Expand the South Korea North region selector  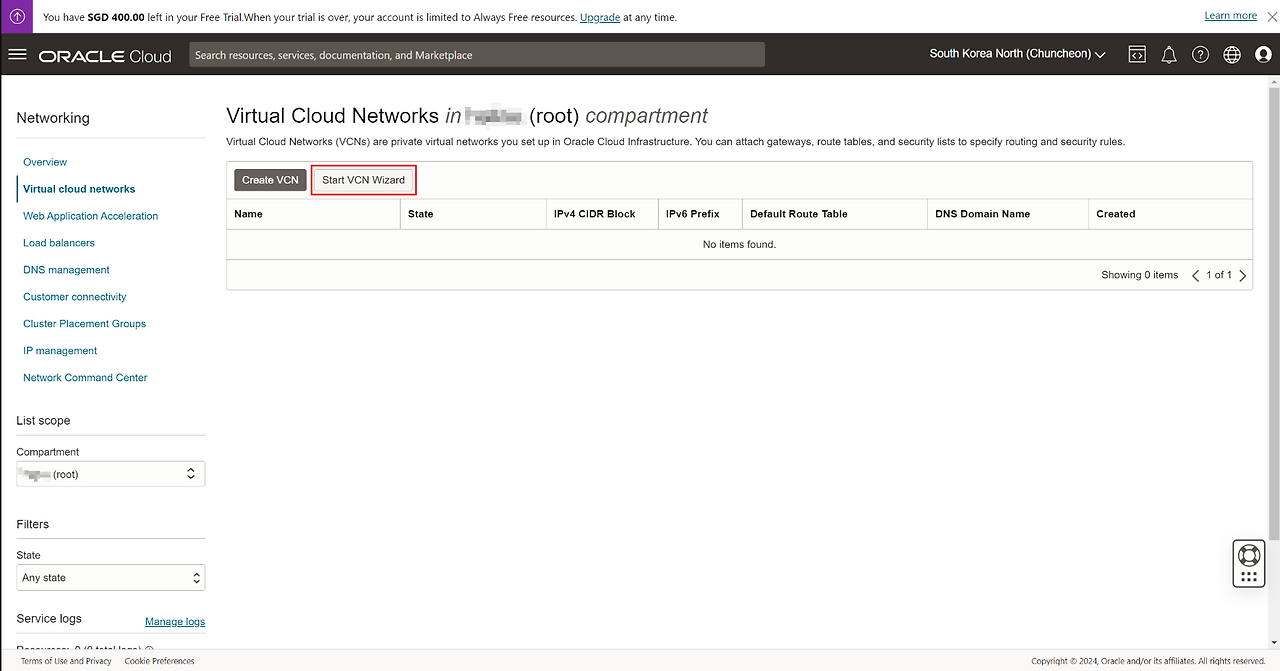tap(1017, 54)
